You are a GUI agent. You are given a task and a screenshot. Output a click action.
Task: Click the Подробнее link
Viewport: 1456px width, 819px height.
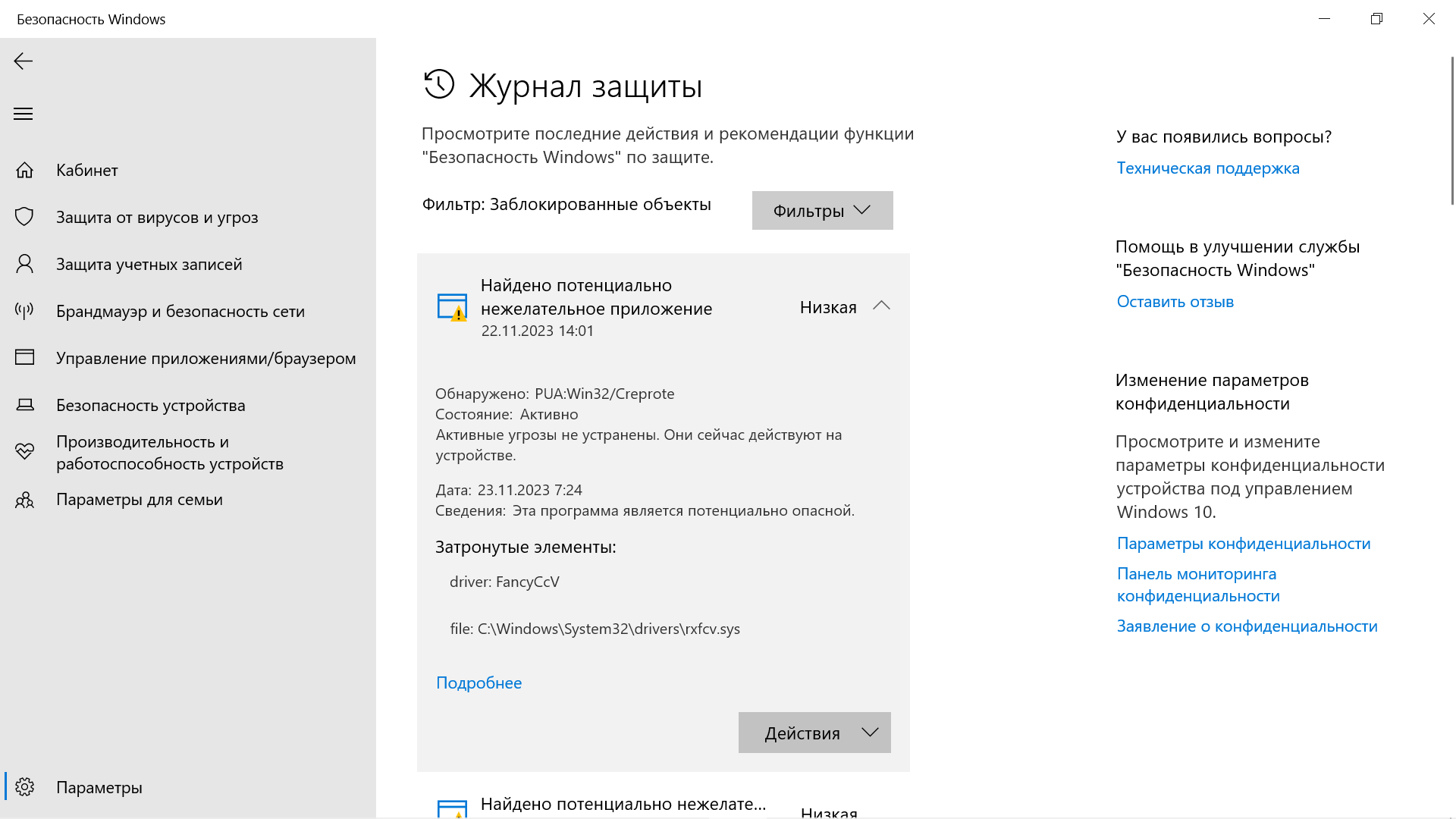[479, 682]
